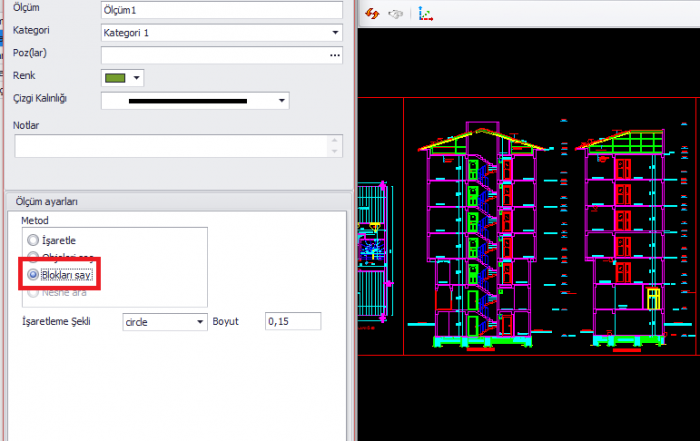The image size is (700, 441).
Task: Select the Blokları say radio button
Action: [34, 274]
